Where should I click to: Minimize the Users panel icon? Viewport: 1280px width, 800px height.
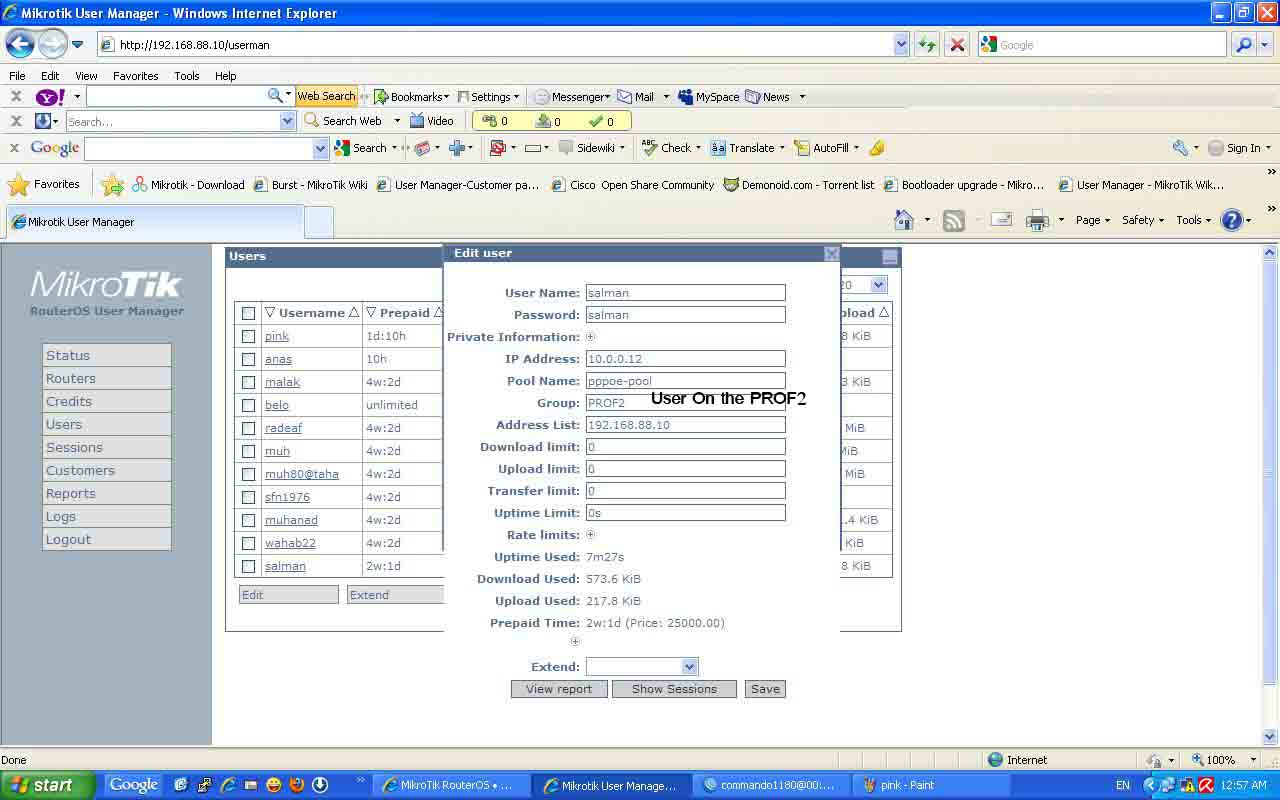click(x=890, y=257)
